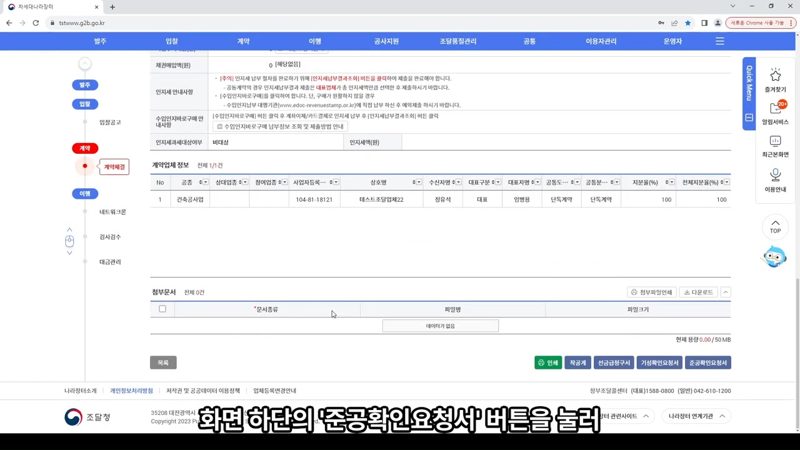
Task: Open the 계약 top menu
Action: click(x=243, y=41)
